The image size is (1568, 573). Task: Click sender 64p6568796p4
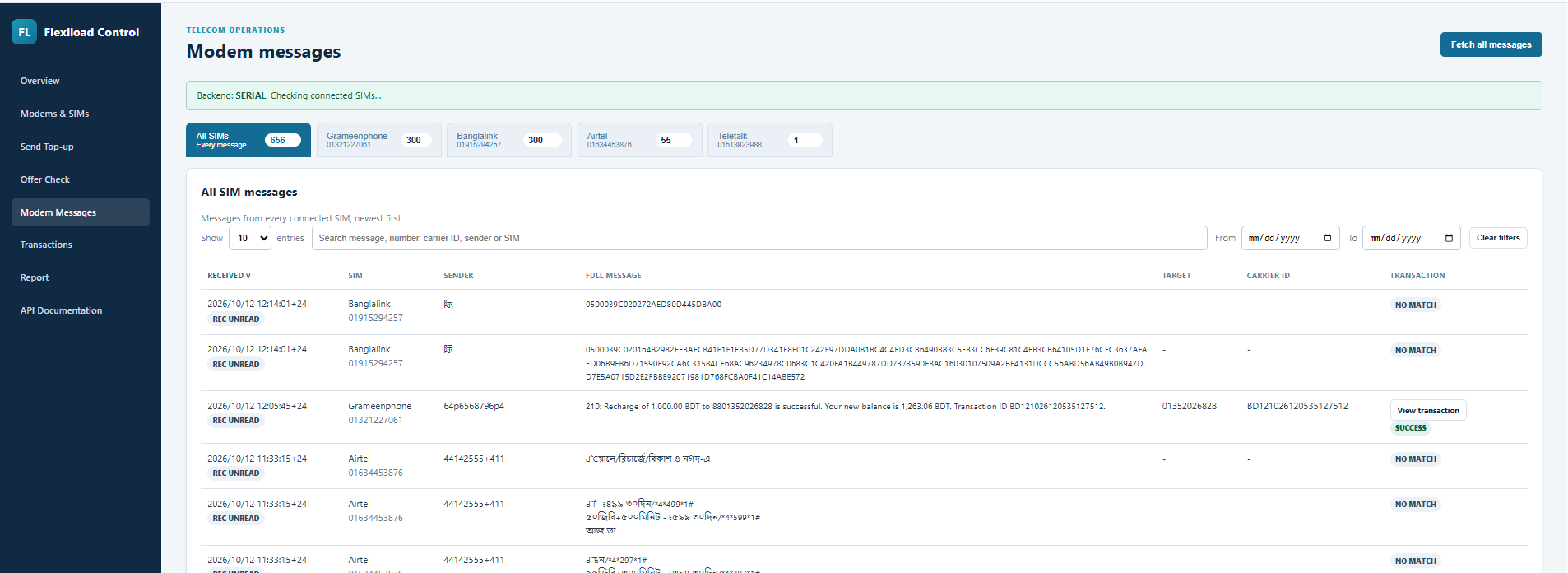[x=474, y=406]
